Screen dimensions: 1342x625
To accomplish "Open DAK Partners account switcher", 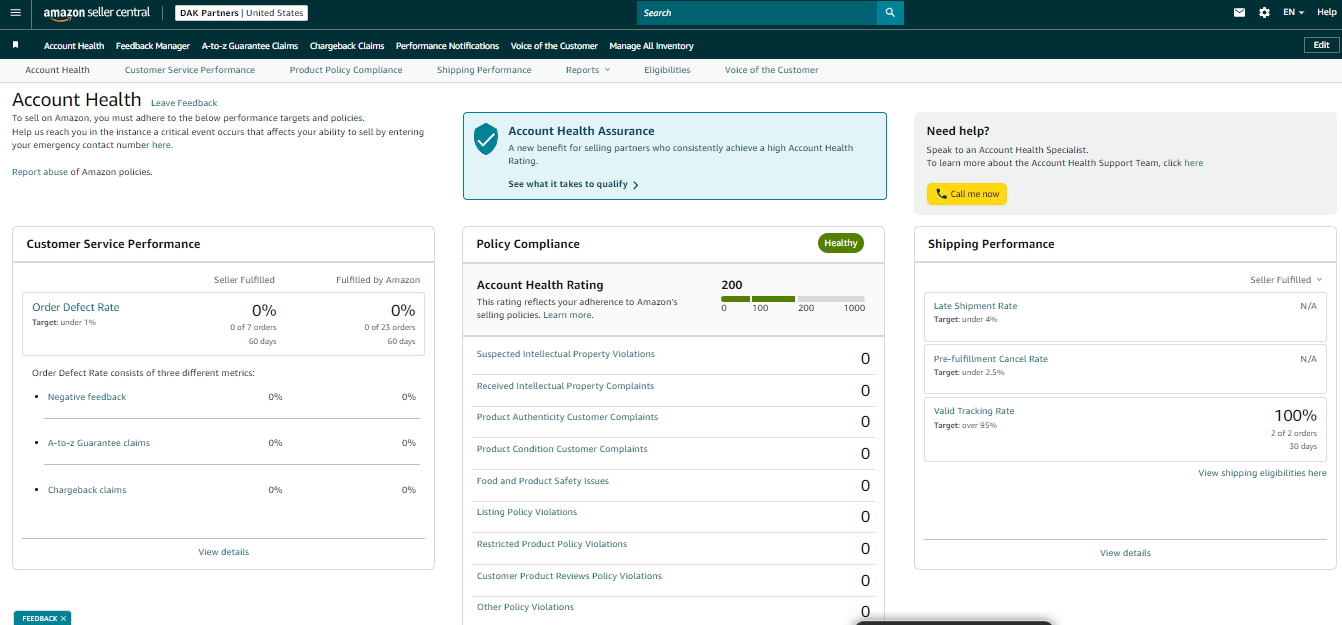I will (x=242, y=13).
